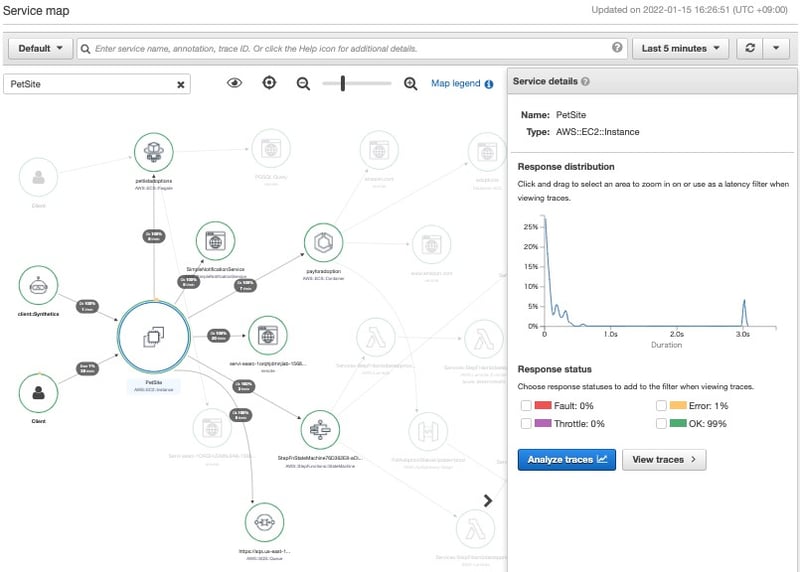Check the OK: 99% checkbox
The width and height of the screenshot is (800, 572).
(x=661, y=424)
